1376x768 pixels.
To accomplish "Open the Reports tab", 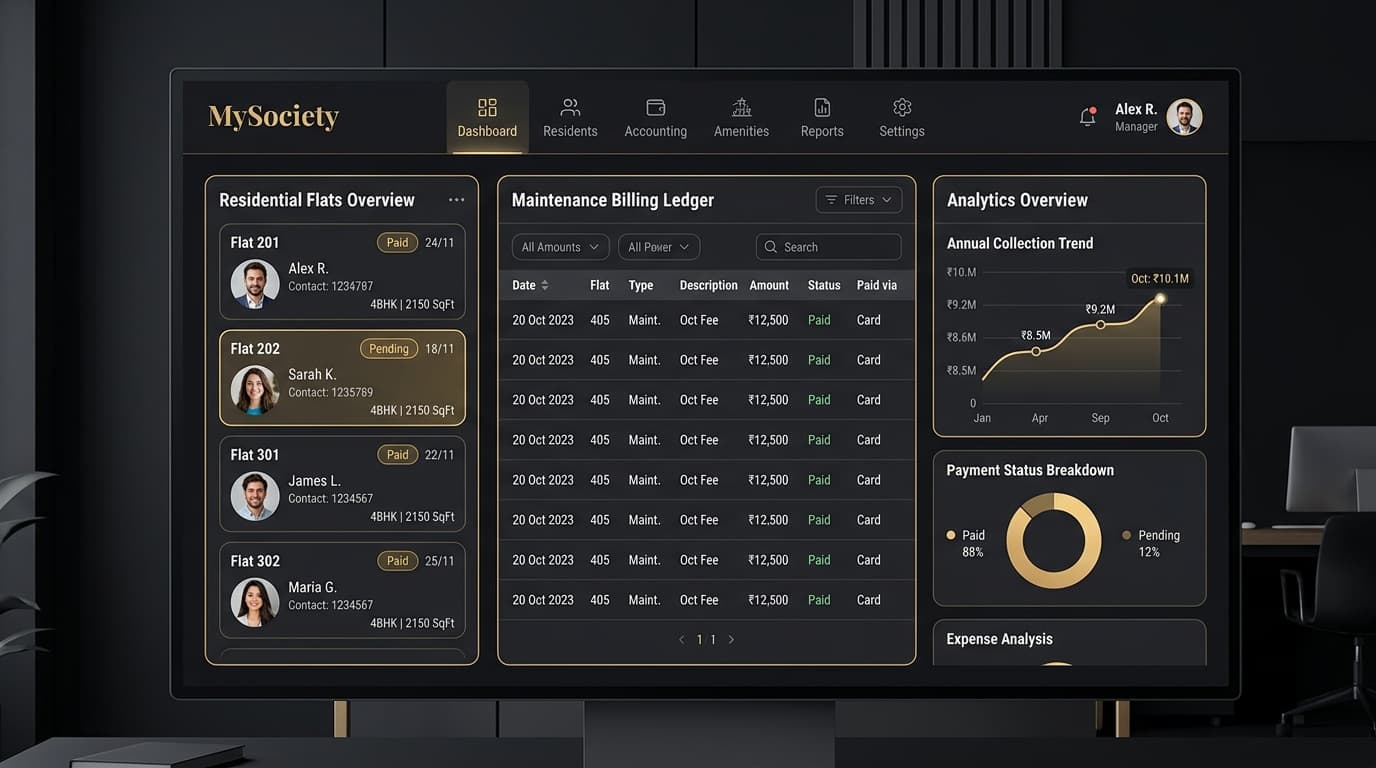I will 822,117.
